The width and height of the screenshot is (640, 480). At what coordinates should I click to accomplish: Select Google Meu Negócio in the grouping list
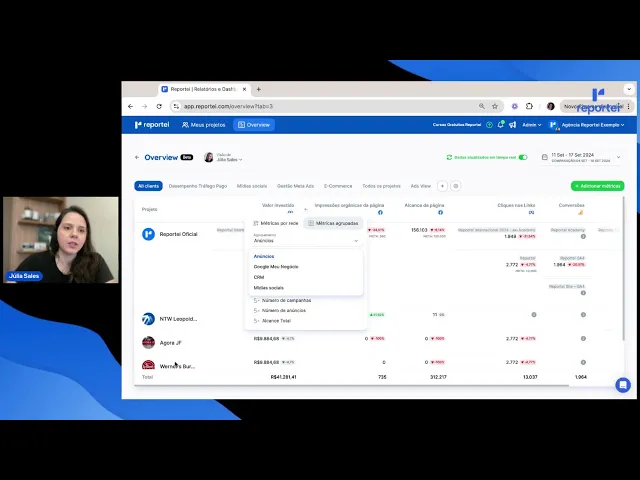tap(276, 267)
